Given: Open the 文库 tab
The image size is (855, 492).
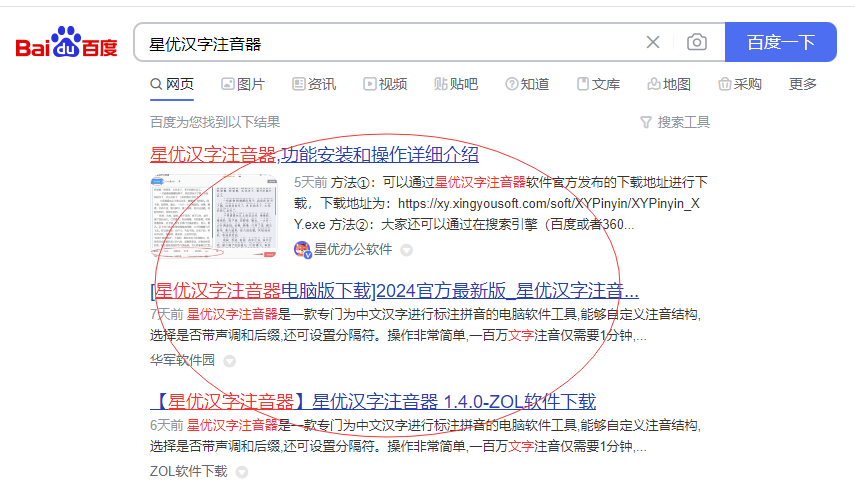Looking at the screenshot, I should 598,84.
